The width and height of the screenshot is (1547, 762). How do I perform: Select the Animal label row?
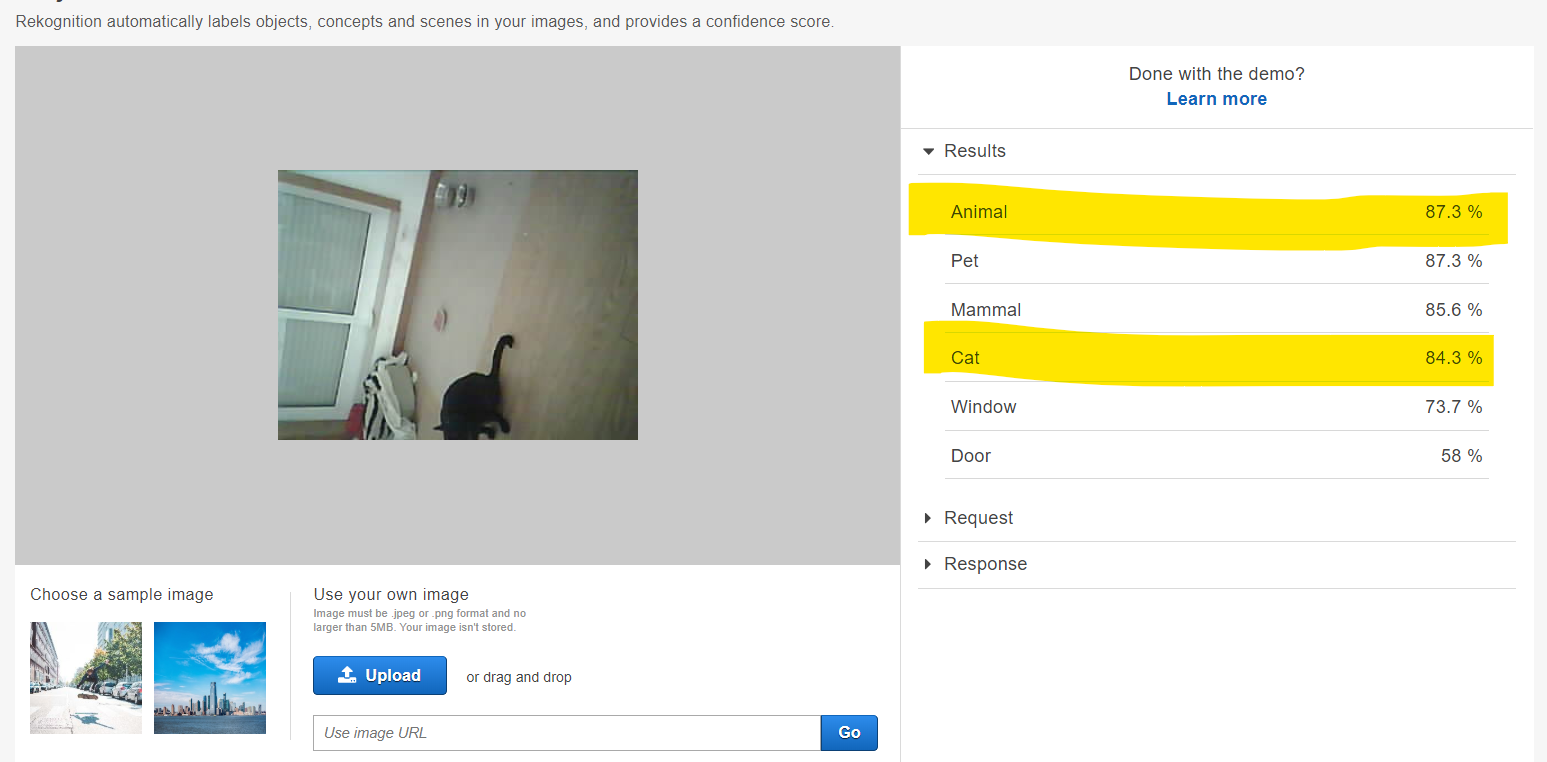coord(1216,212)
